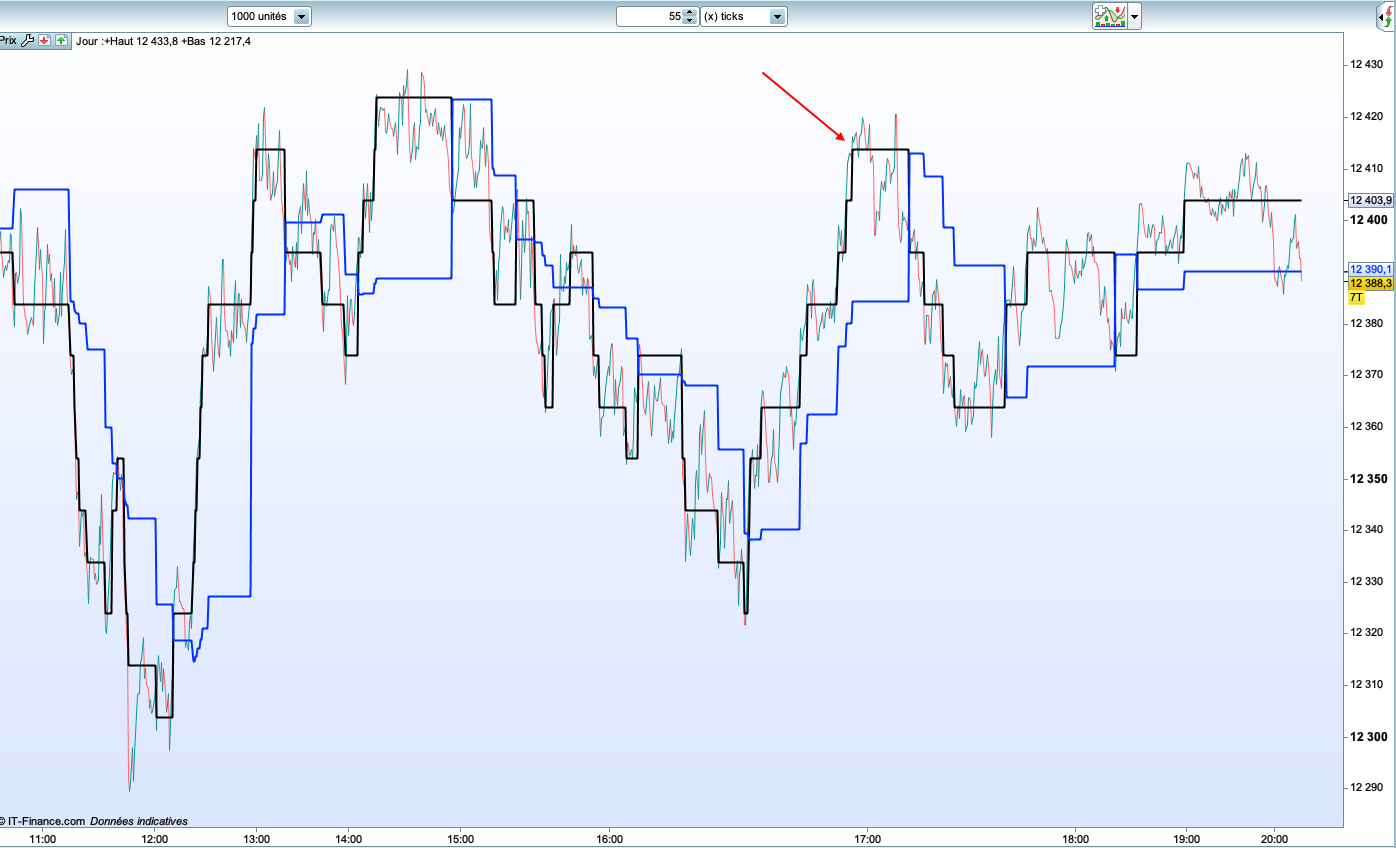Open price settings wrench icon
Viewport: 1396px width, 848px height.
point(27,41)
